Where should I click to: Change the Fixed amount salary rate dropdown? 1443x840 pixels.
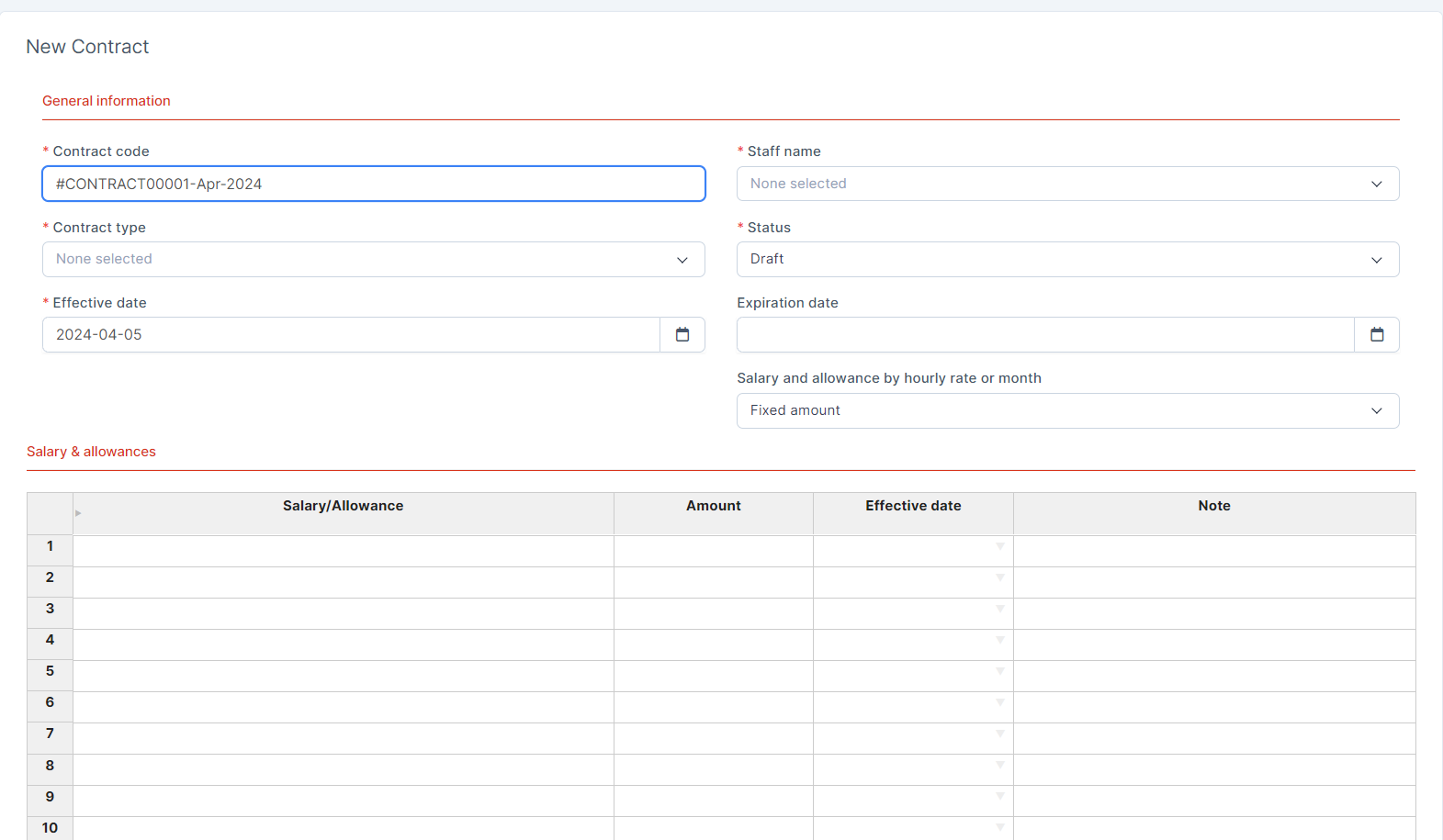[1067, 411]
